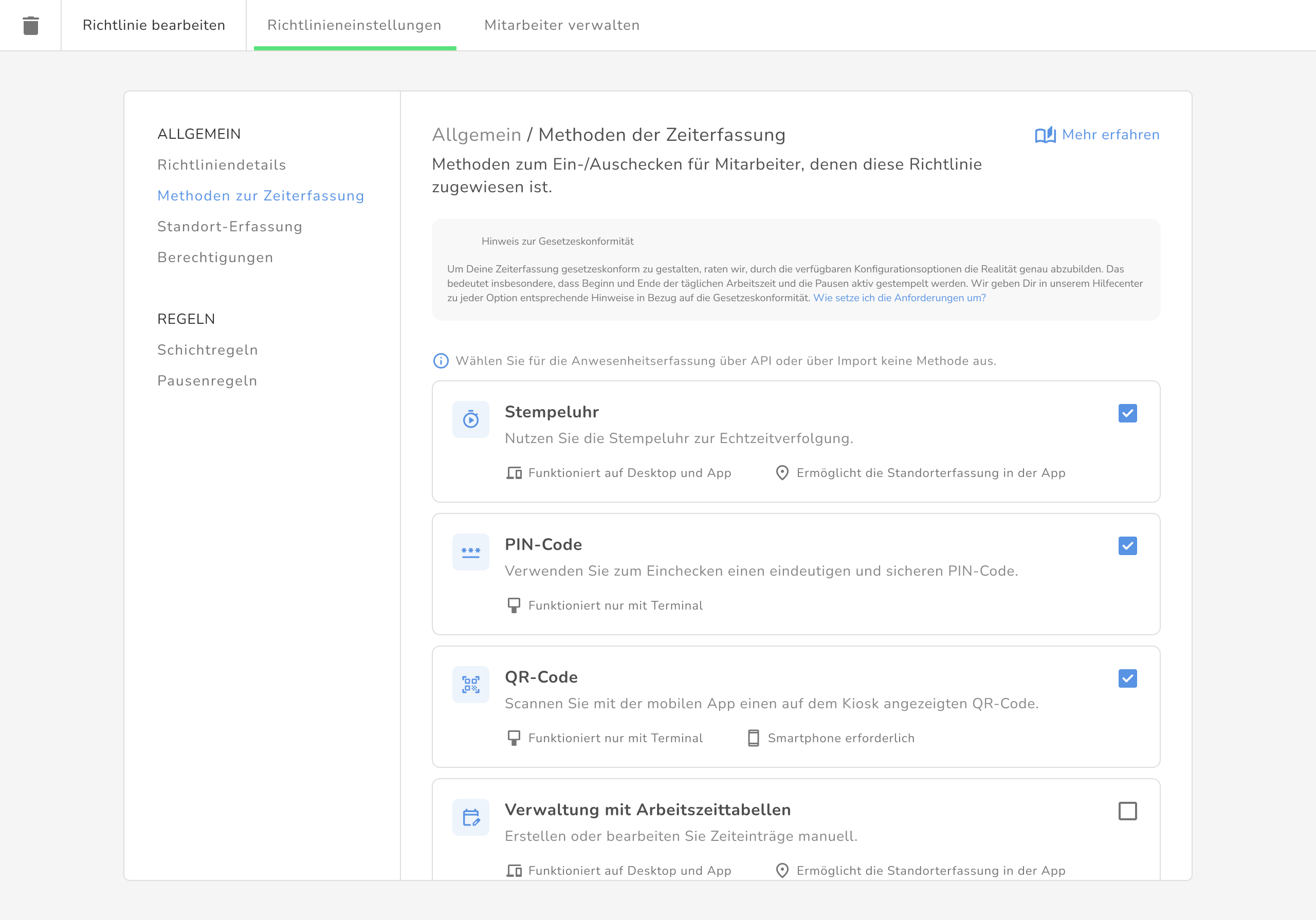Select Standort-Erfassung in sidebar
This screenshot has width=1316, height=920.
(x=229, y=227)
